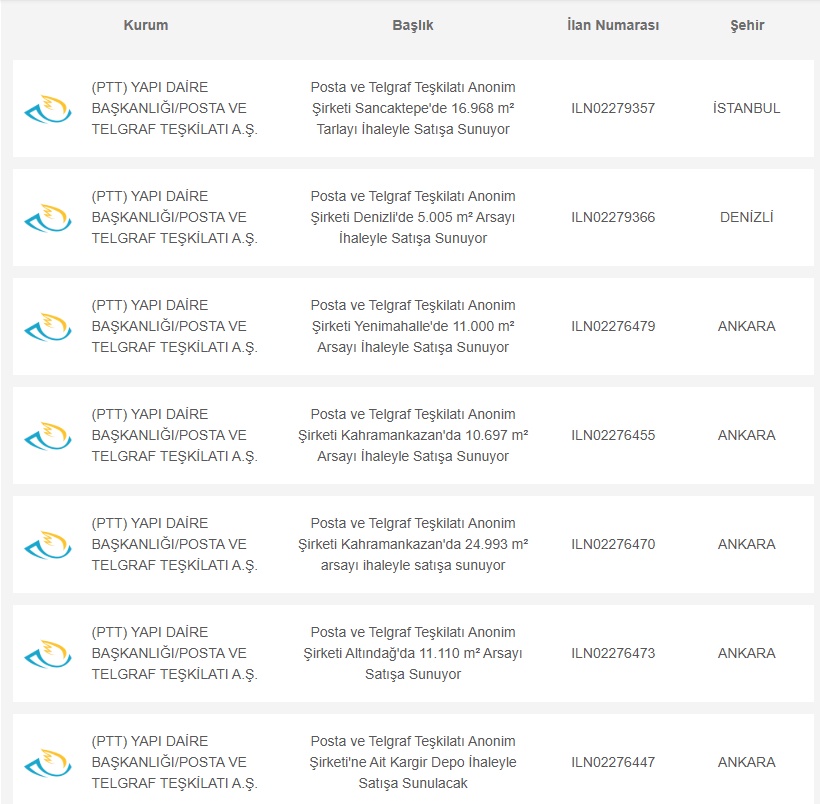The height and width of the screenshot is (804, 820).
Task: Click the Şehir column header
Action: click(x=747, y=25)
